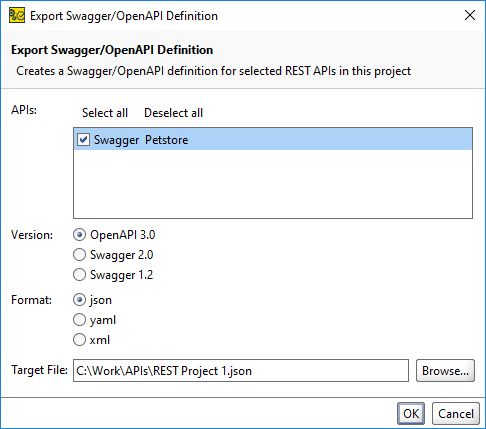
Task: Choose OpenAPI 3.0 version radio button
Action: pos(79,235)
